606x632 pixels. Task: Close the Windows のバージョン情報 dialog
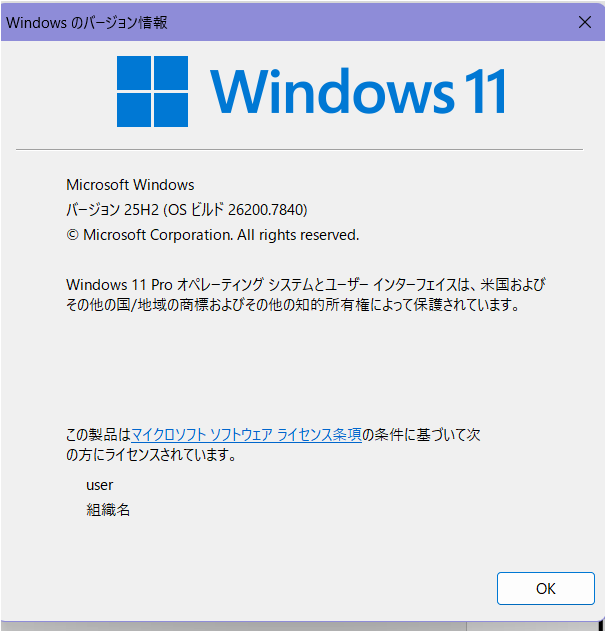tap(585, 22)
